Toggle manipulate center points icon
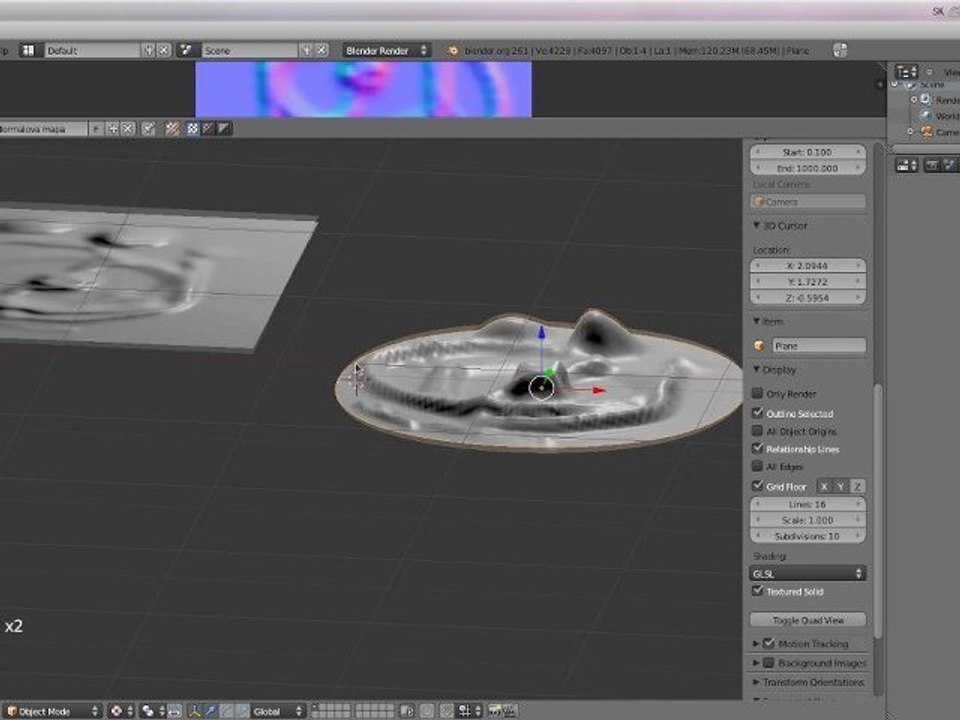960x720 pixels. click(x=175, y=711)
